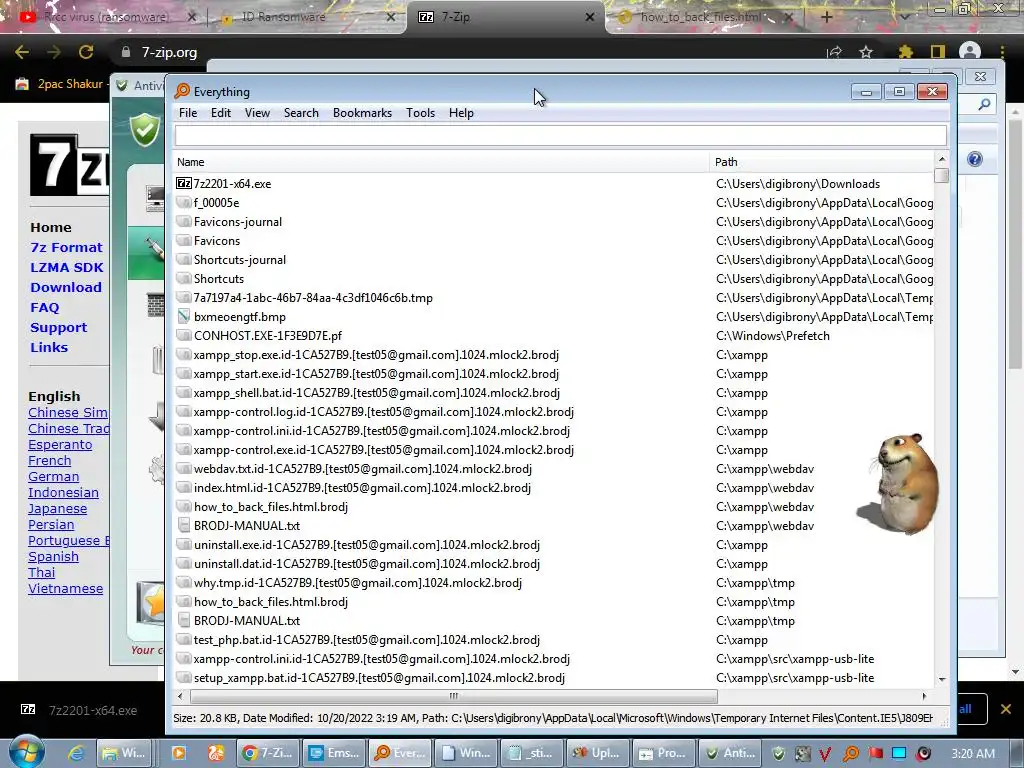Click the browser forward arrow

pos(54,52)
